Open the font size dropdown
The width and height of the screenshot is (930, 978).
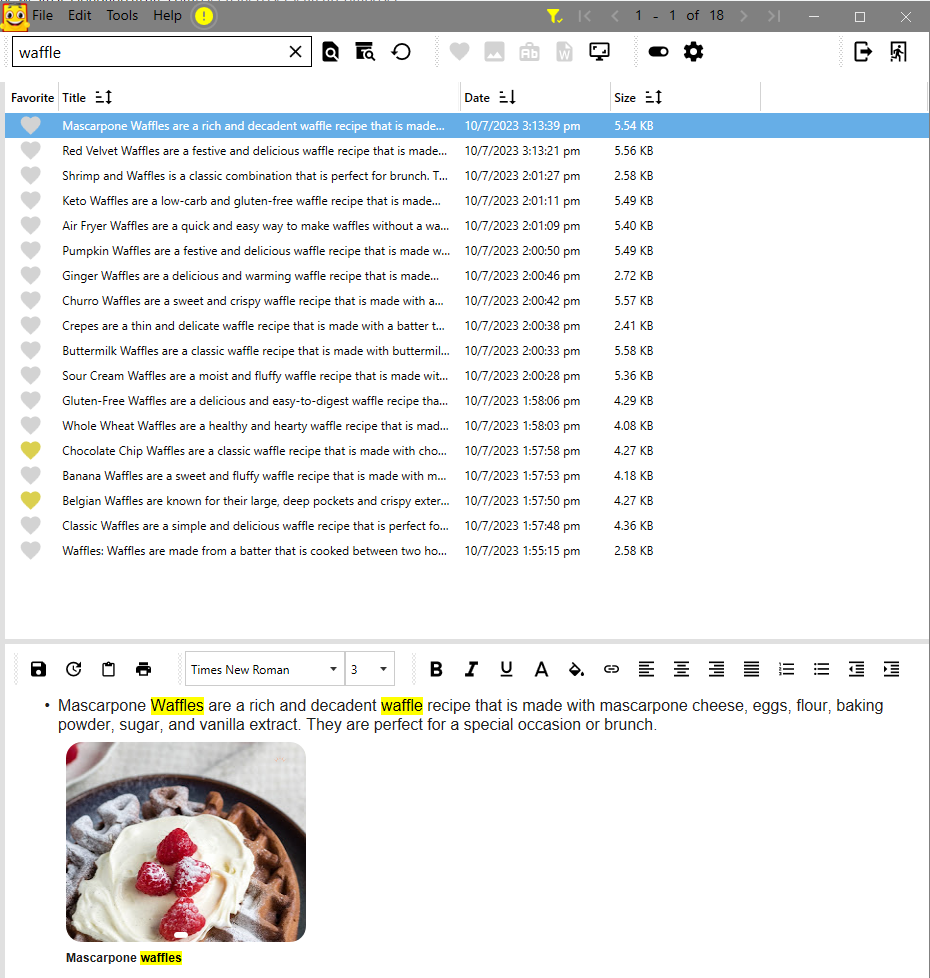pyautogui.click(x=370, y=669)
